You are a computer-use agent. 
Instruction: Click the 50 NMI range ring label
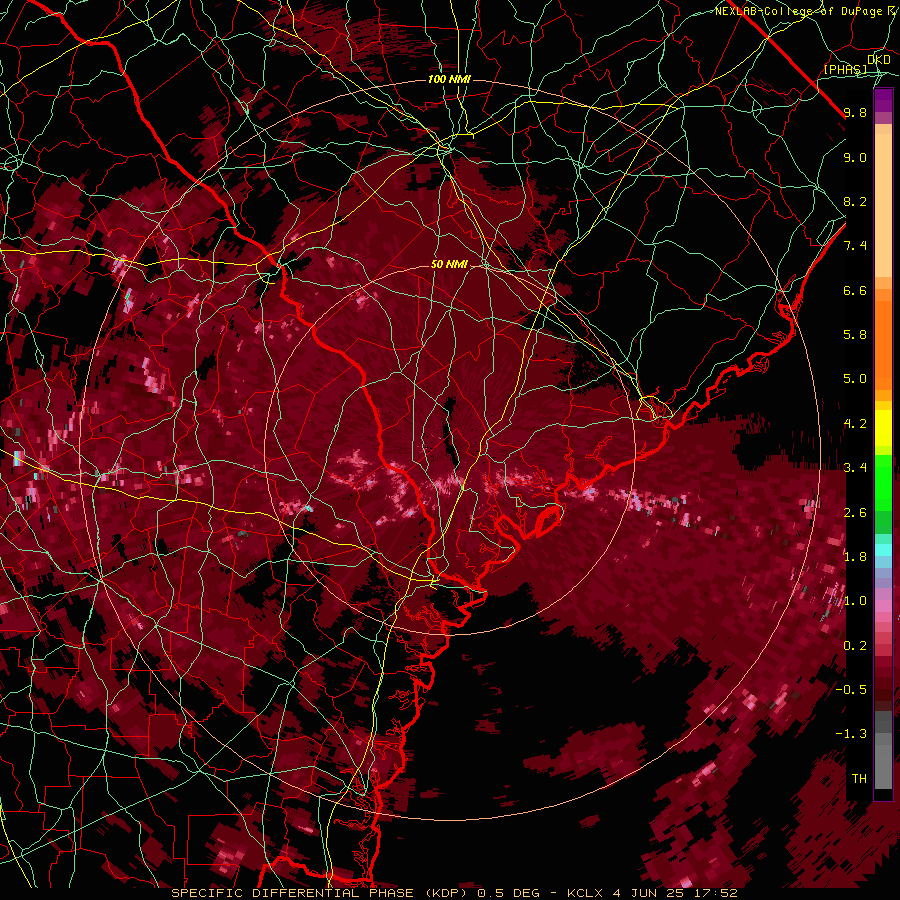449,264
